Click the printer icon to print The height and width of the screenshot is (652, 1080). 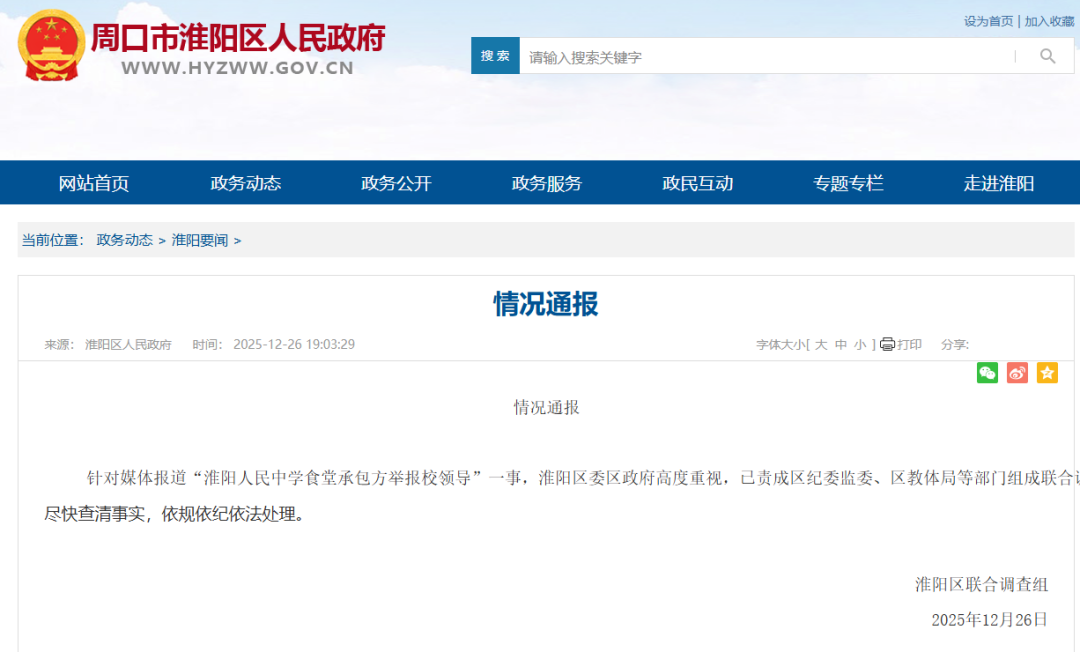pos(887,344)
